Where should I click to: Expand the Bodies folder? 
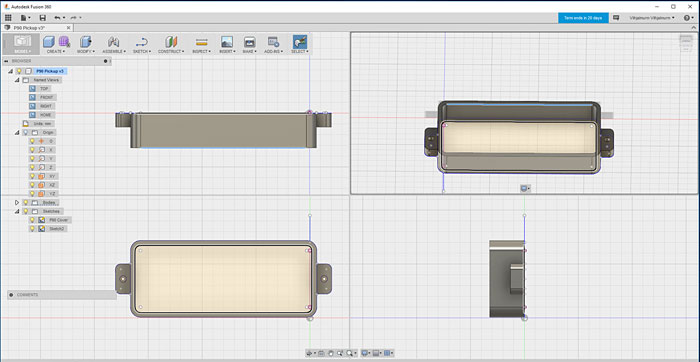(17, 202)
